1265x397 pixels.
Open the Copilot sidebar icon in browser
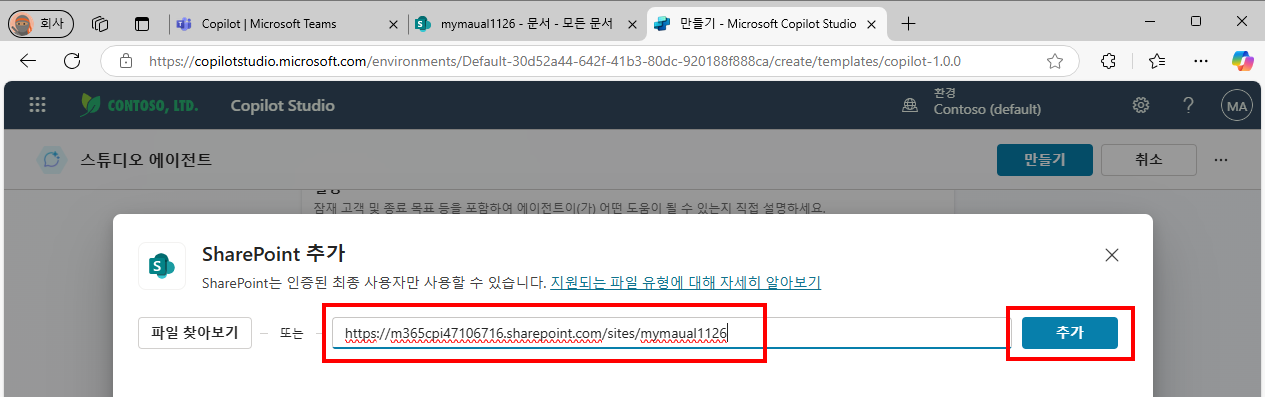pos(1242,61)
